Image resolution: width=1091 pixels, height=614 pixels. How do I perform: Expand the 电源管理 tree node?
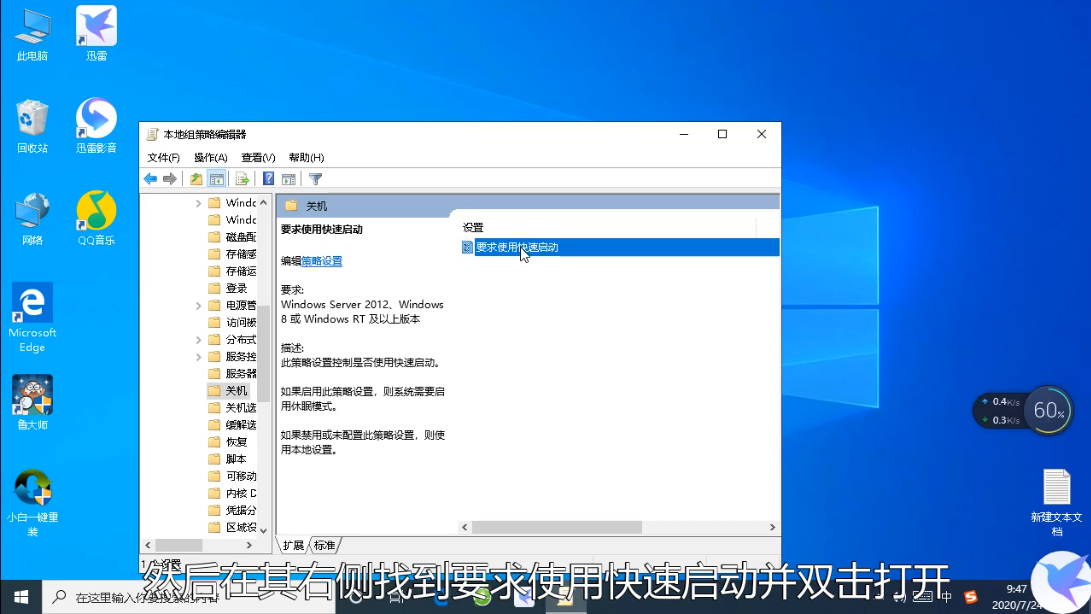197,304
